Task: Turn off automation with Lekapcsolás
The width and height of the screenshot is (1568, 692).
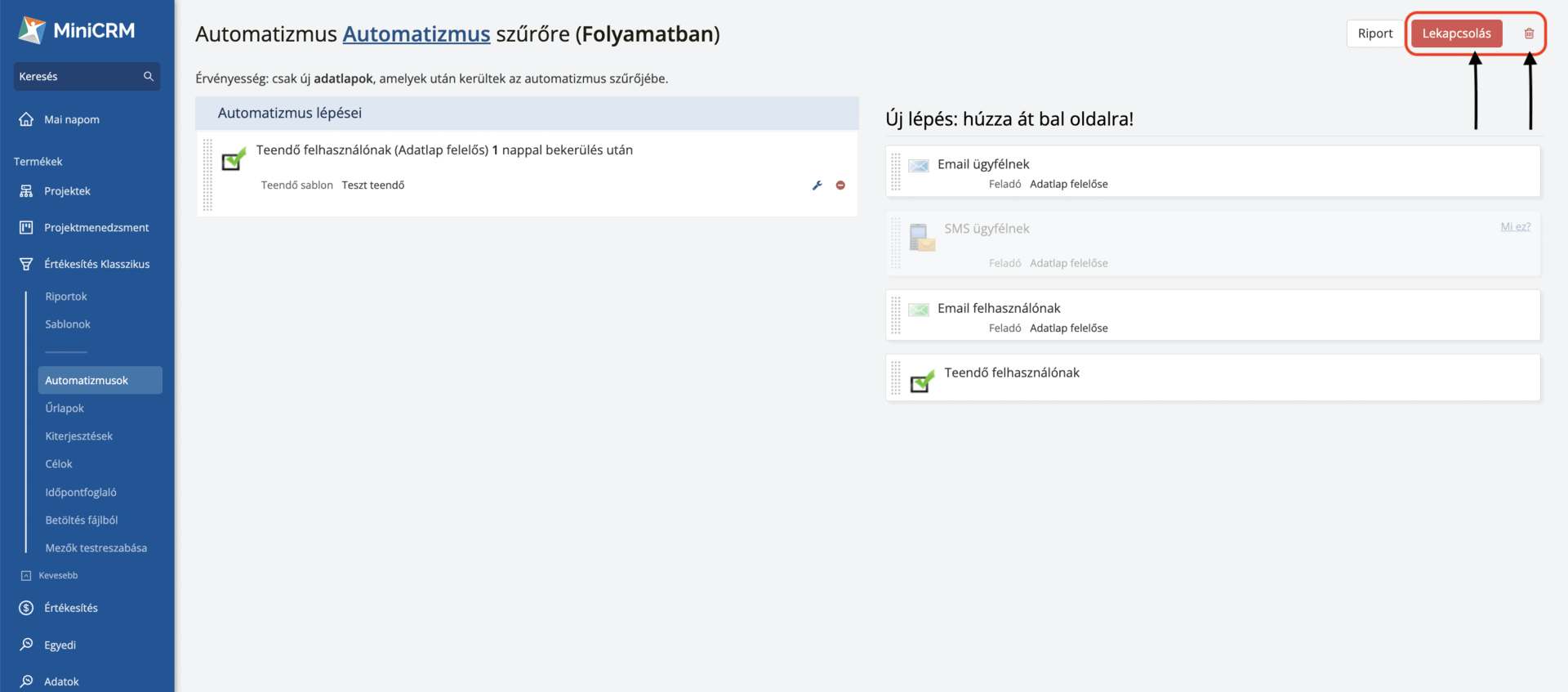Action: (1456, 33)
